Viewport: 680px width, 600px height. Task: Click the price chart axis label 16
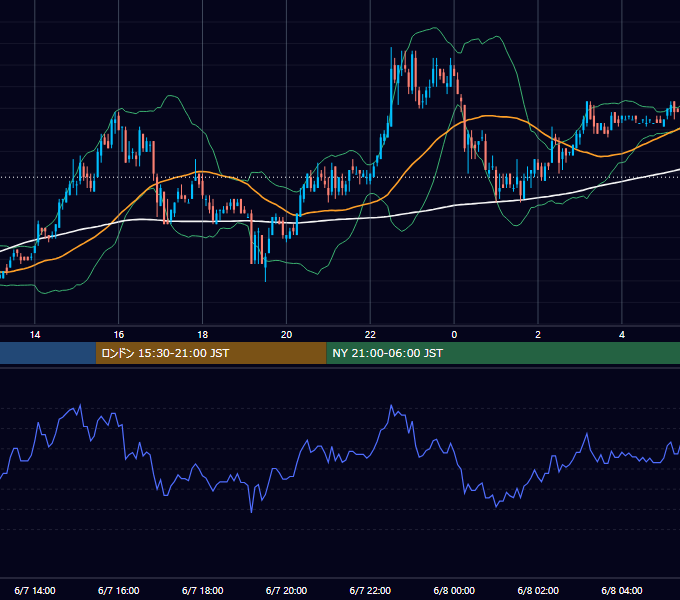[118, 335]
